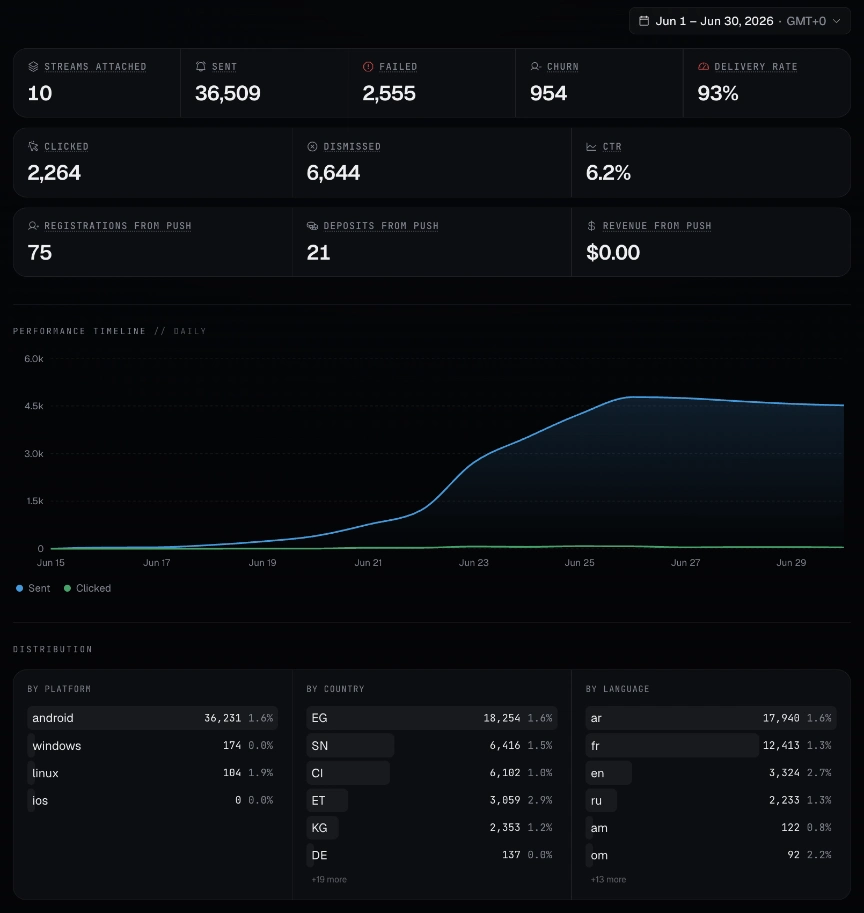
Task: Click the Deposits From Push coins icon
Action: [312, 225]
